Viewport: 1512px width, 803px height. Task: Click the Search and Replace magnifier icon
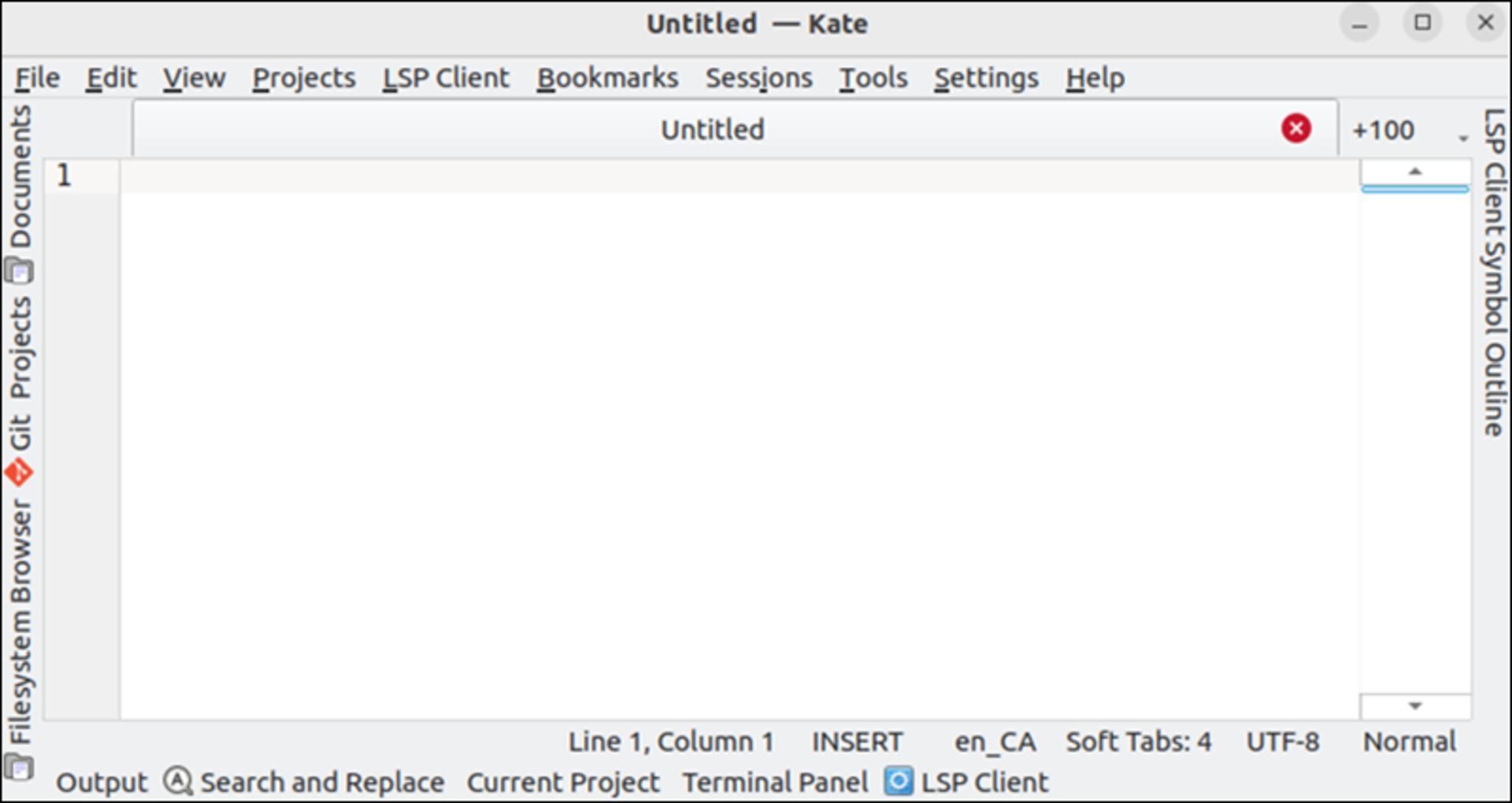[x=178, y=782]
